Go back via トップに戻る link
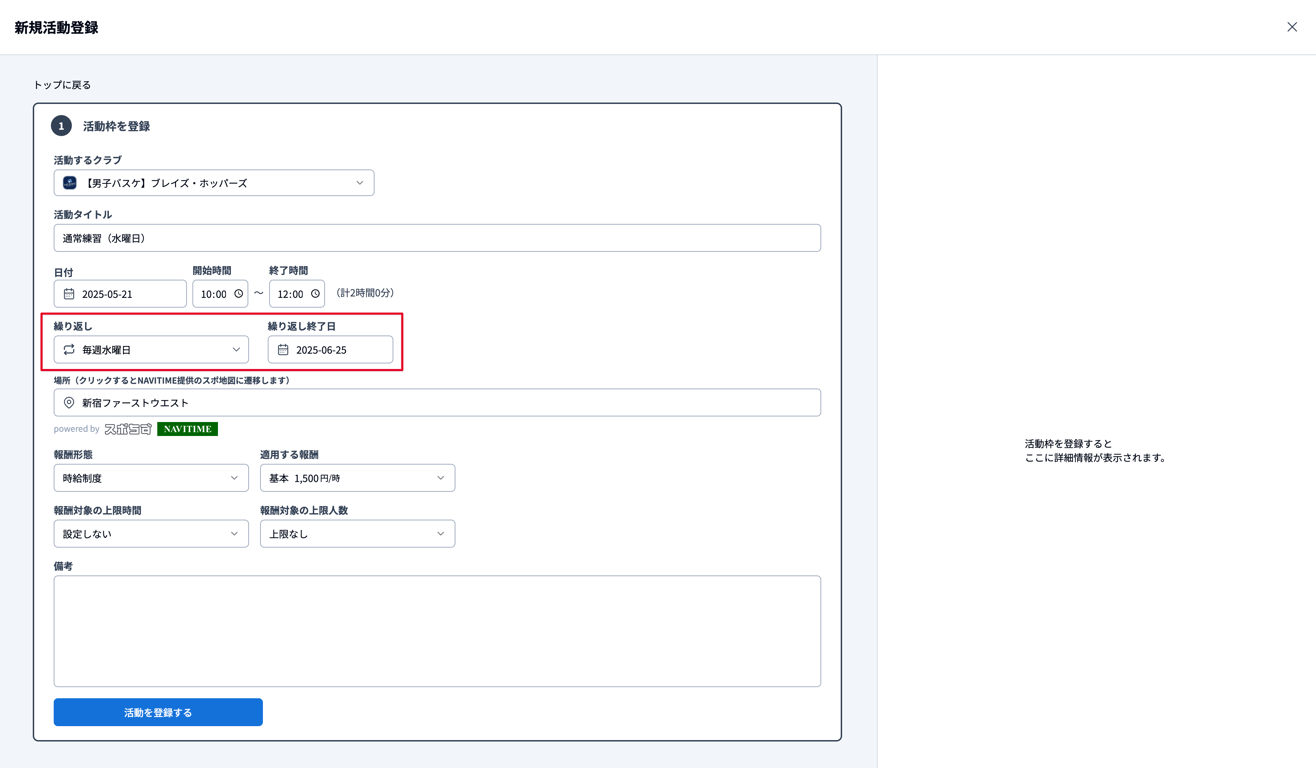This screenshot has width=1316, height=768. 62,85
